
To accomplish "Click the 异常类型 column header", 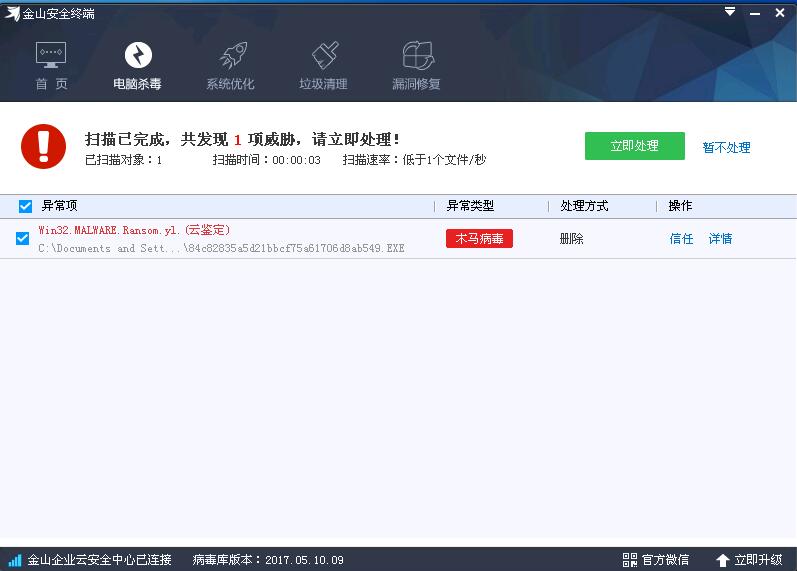I will [x=470, y=206].
